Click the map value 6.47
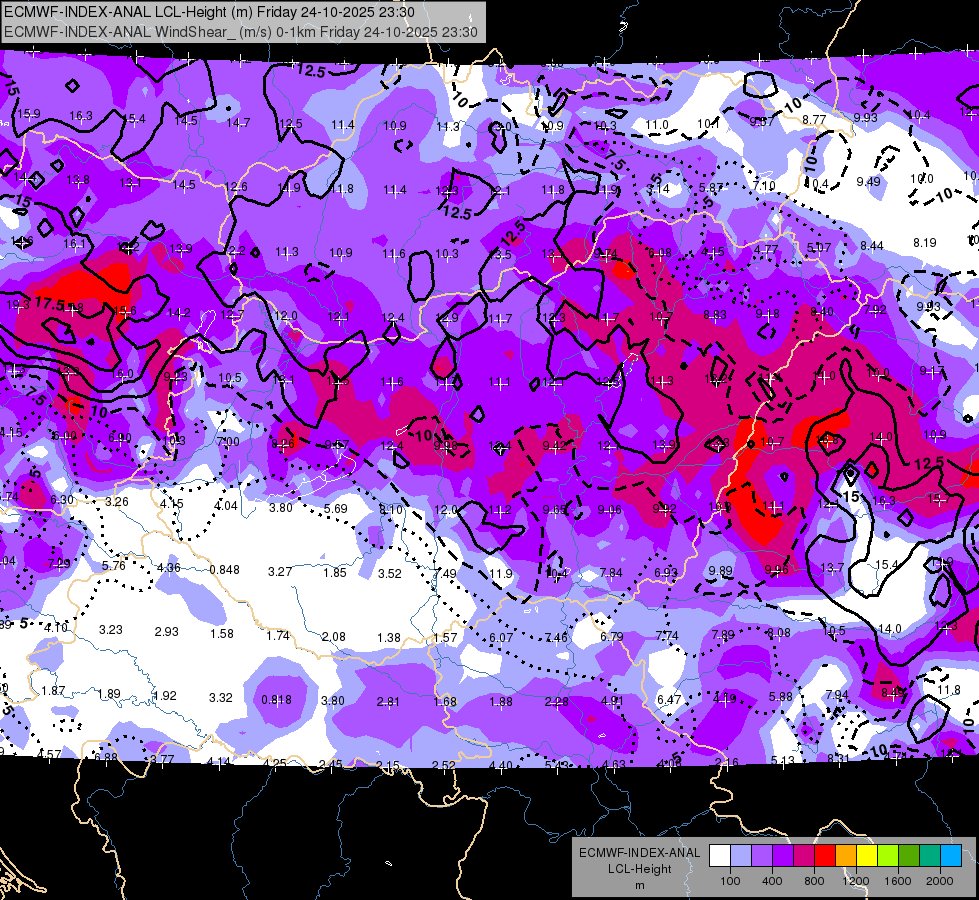Viewport: 979px width, 900px height. (669, 700)
